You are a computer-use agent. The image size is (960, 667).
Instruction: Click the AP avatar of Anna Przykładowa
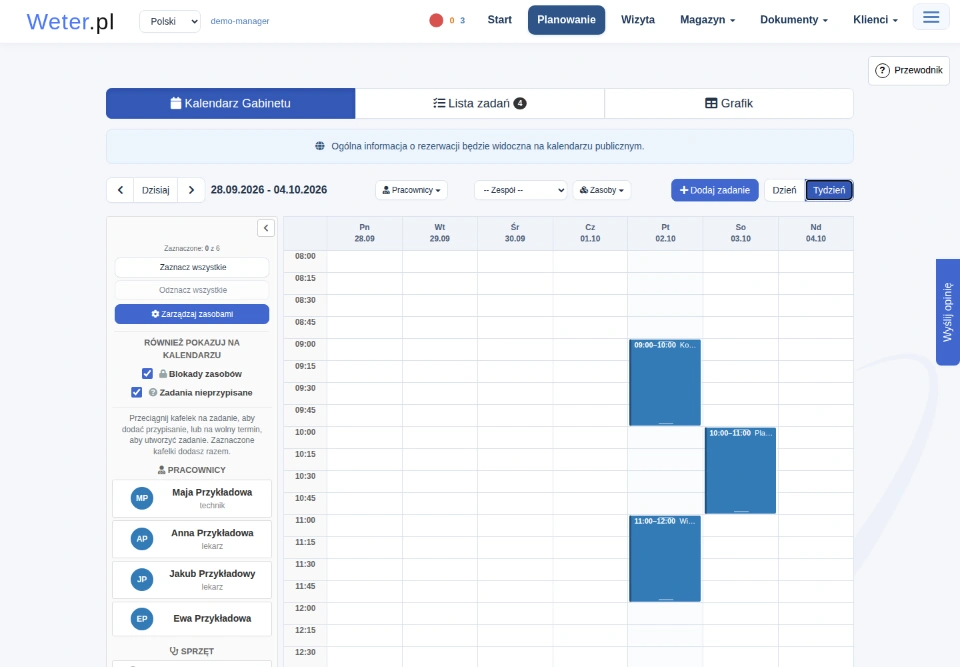click(x=142, y=539)
